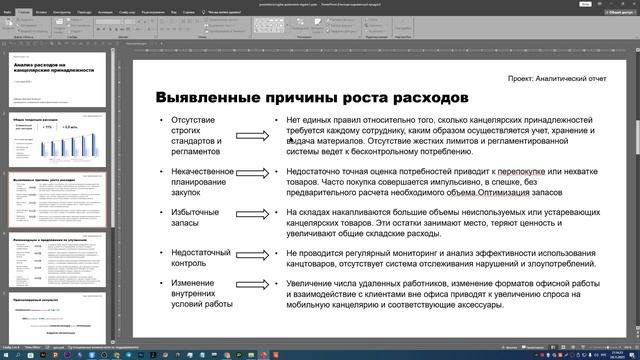The image size is (640, 360).
Task: Toggle the Notes pane in status bar
Action: click(x=509, y=347)
